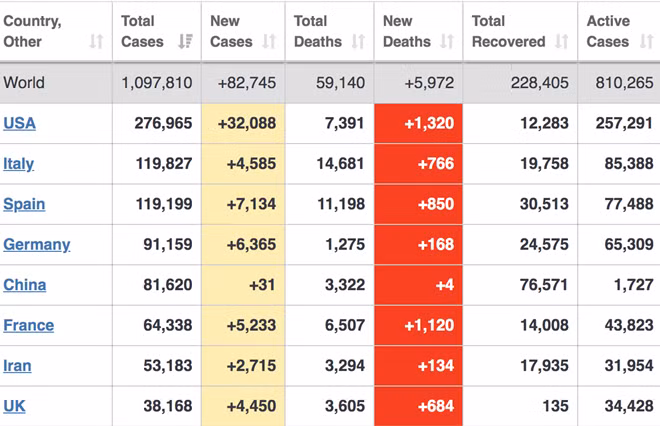
Task: Select Spain total recovered 30,513
Action: click(544, 204)
